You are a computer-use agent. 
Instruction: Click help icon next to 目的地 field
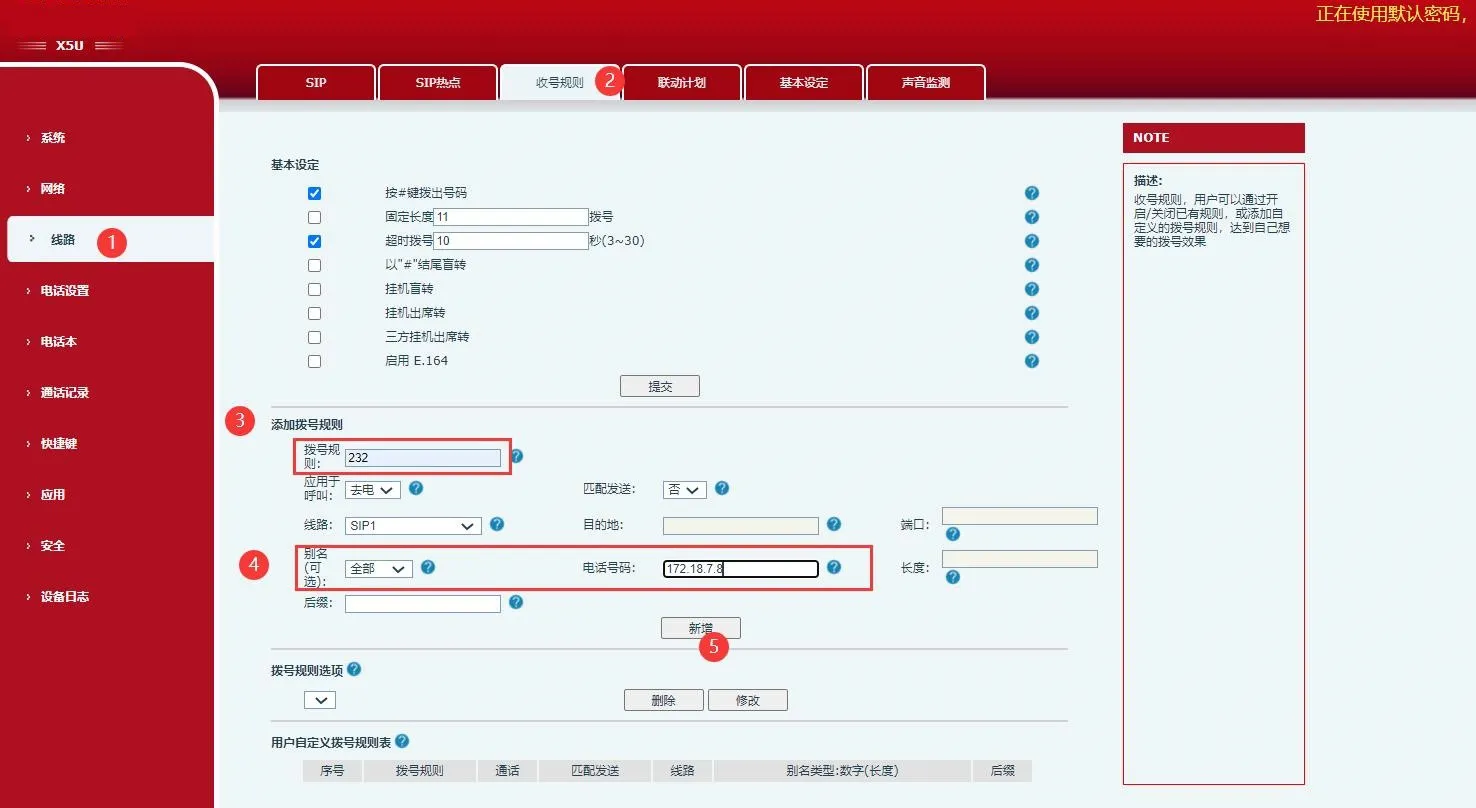[x=834, y=524]
